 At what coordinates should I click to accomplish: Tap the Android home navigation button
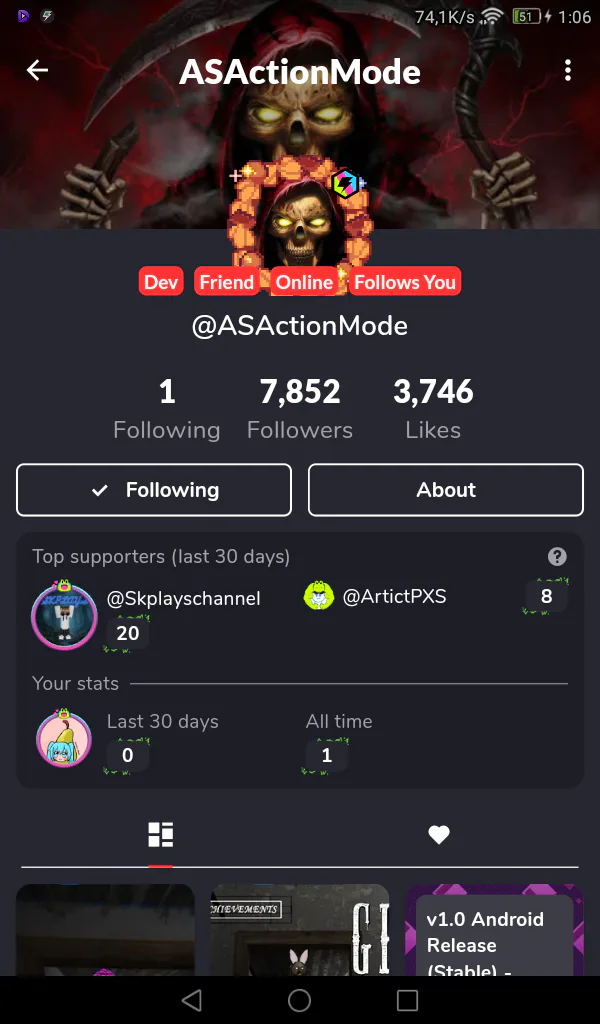(x=300, y=1000)
